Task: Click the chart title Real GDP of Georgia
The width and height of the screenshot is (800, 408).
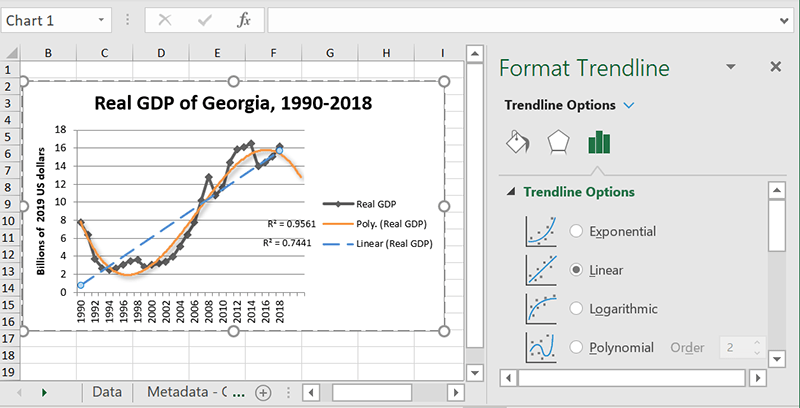Action: pyautogui.click(x=233, y=104)
